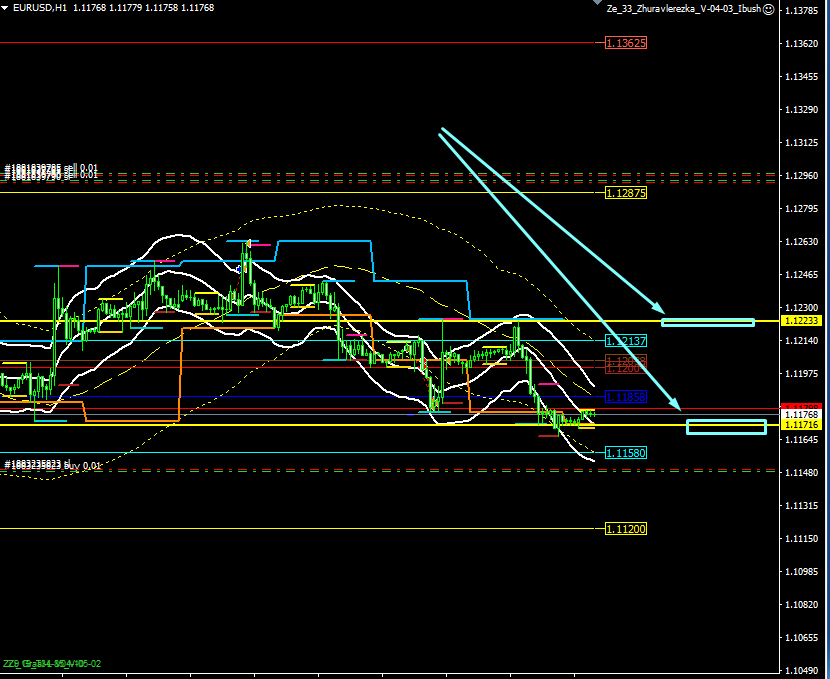
Task: Click the 1.11975 price scale value
Action: click(802, 374)
